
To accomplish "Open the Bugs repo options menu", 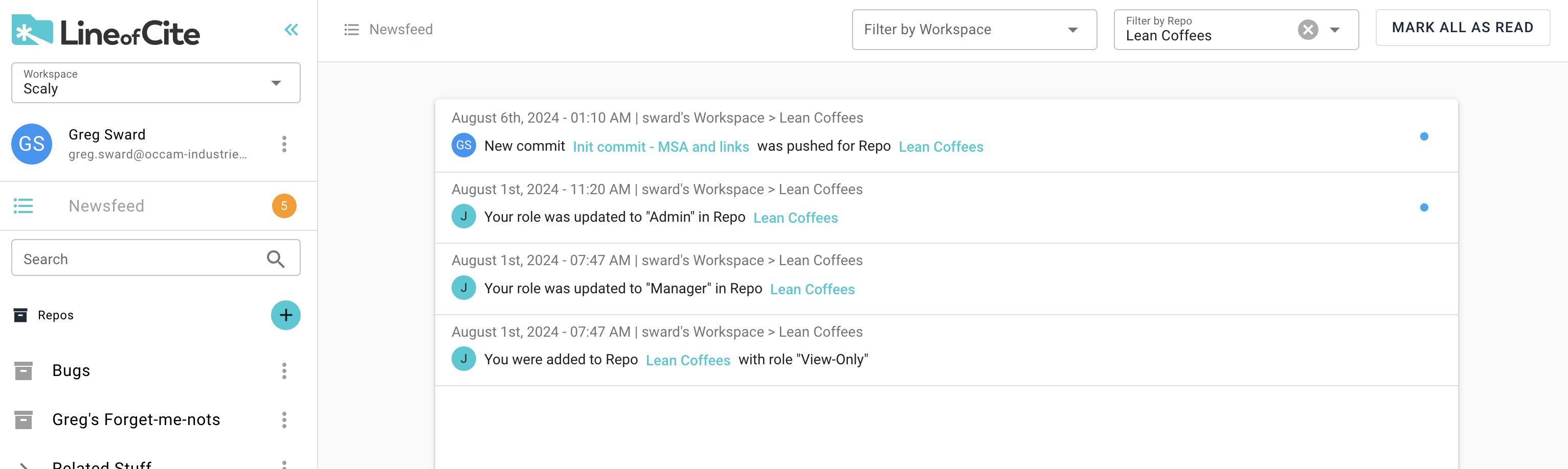I will [x=284, y=370].
